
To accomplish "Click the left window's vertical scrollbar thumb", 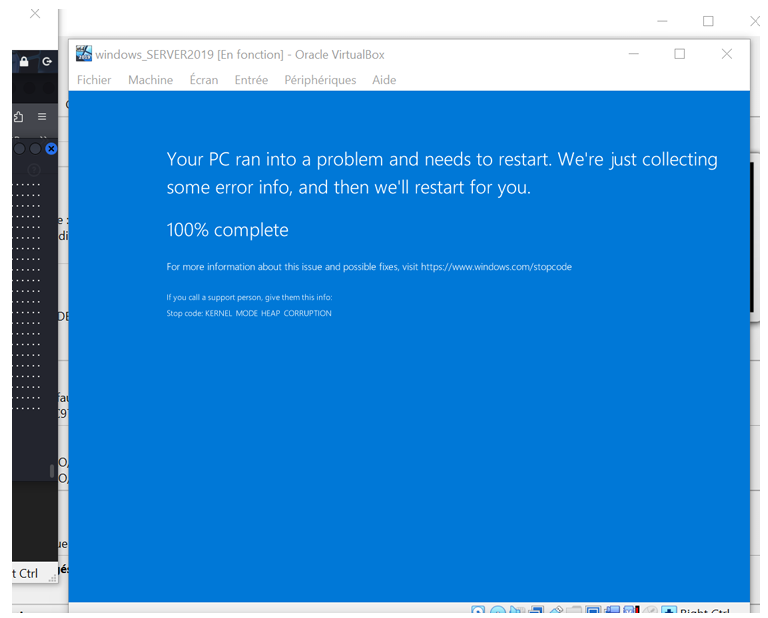I will coord(52,471).
